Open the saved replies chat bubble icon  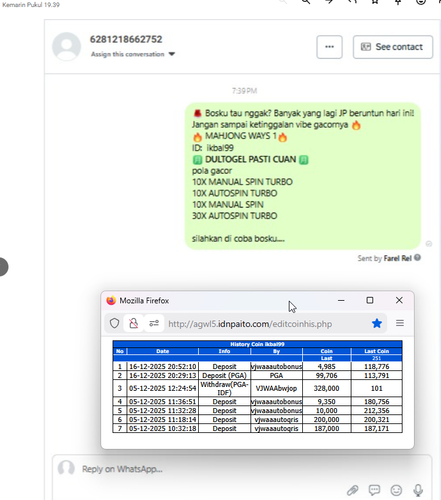point(374,490)
